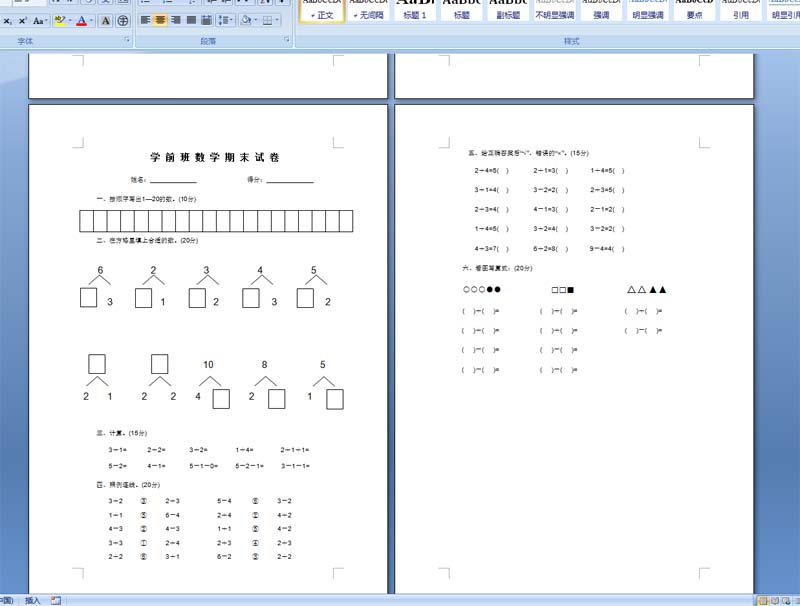Select the 正文 style
The height and width of the screenshot is (606, 800).
click(x=322, y=10)
